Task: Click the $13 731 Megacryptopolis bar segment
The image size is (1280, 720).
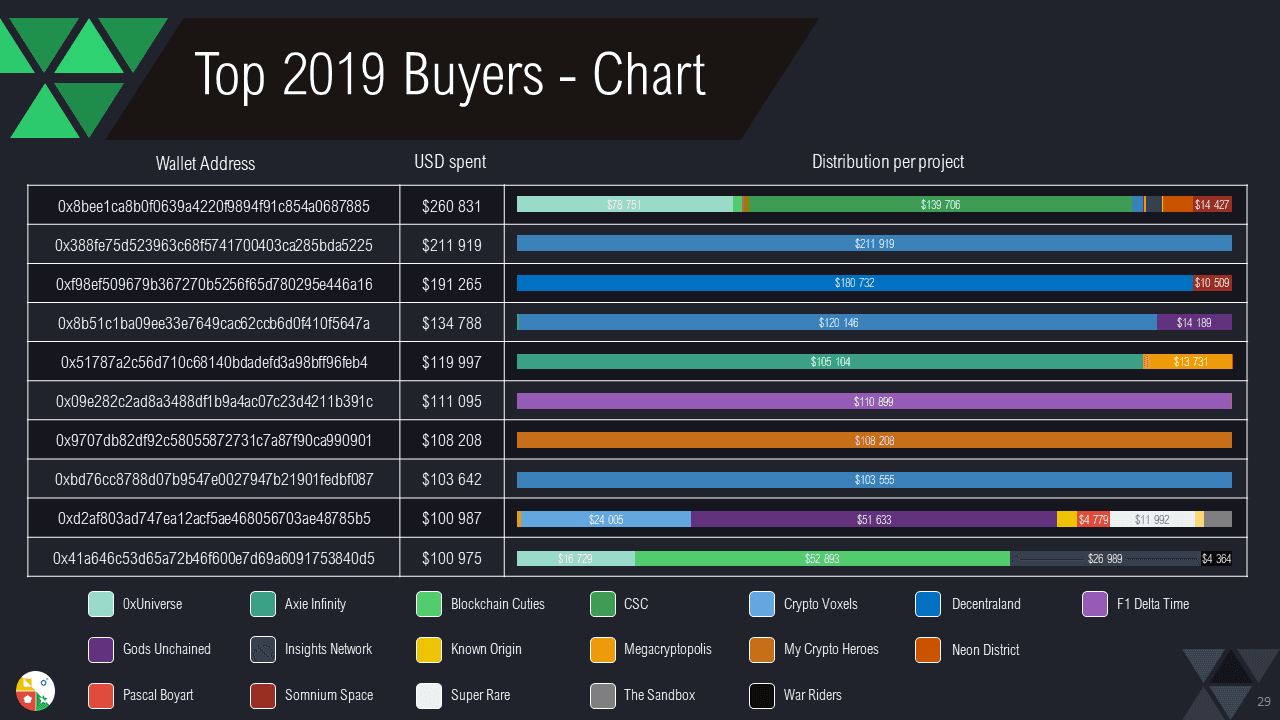Action: click(1189, 361)
